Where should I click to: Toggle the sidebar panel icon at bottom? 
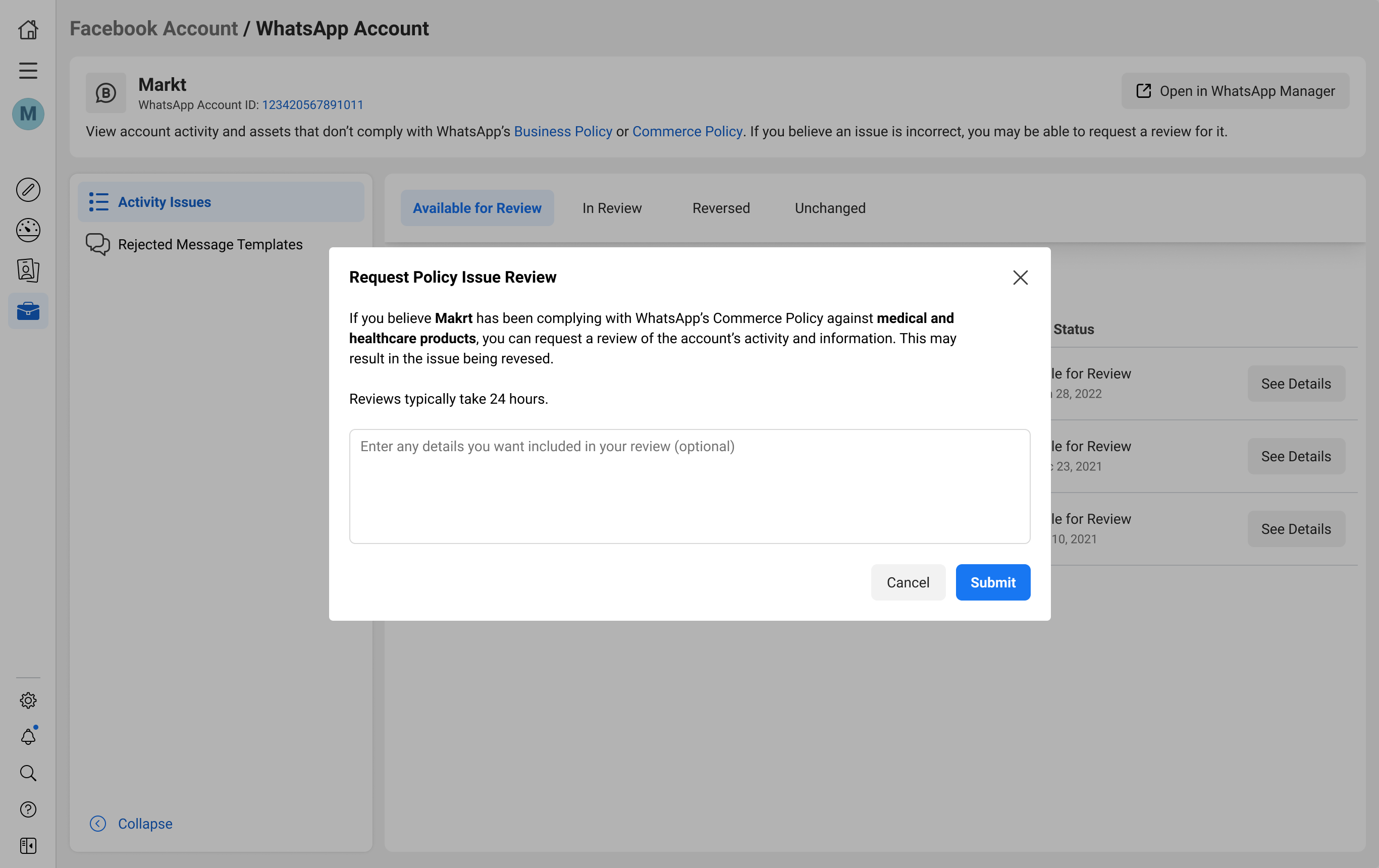click(x=28, y=846)
